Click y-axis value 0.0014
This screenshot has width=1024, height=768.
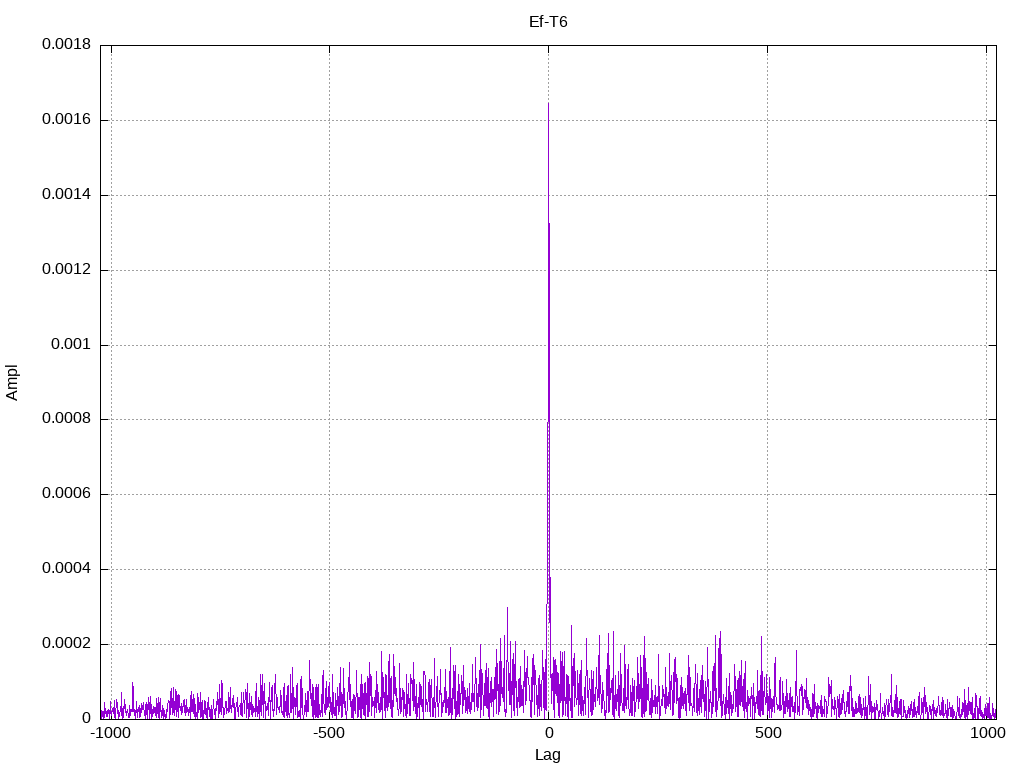(67, 195)
